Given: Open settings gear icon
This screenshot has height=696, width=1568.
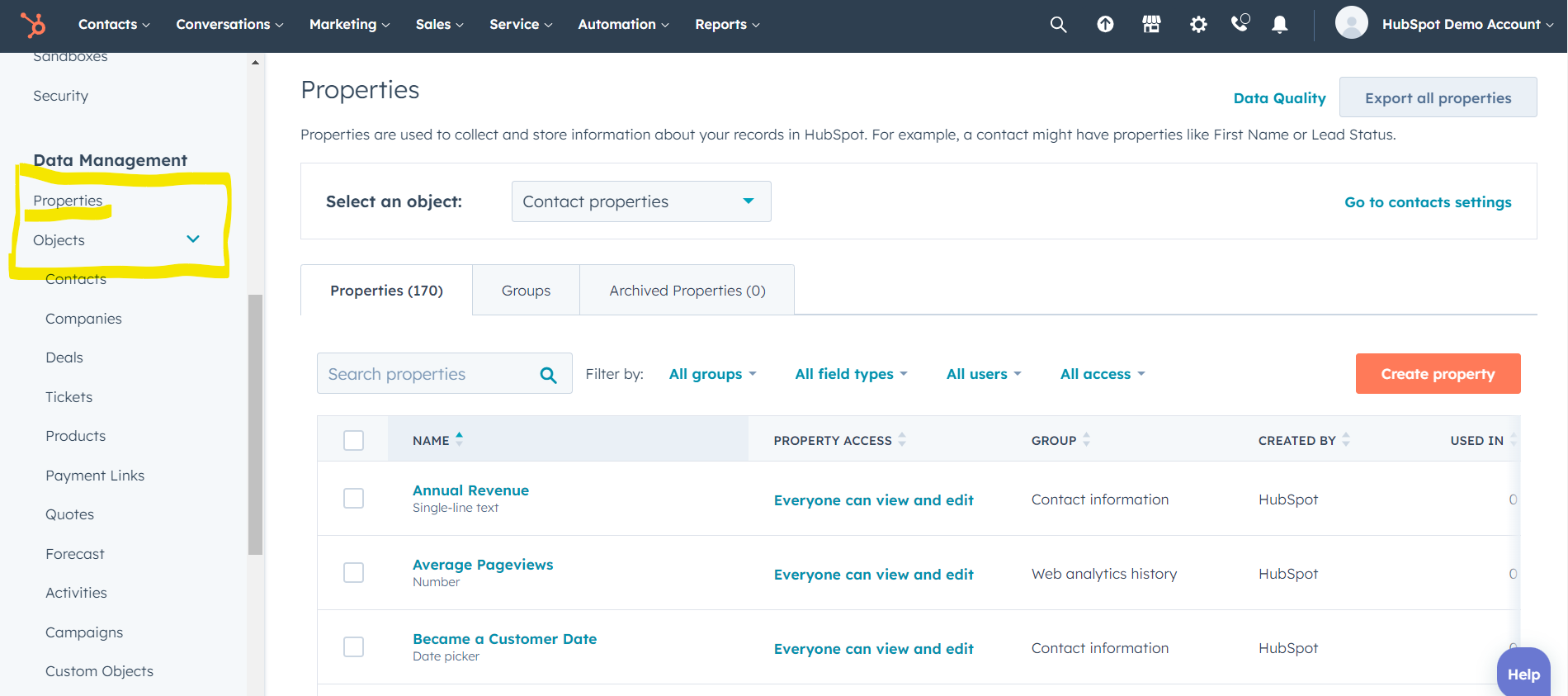Looking at the screenshot, I should tap(1198, 25).
